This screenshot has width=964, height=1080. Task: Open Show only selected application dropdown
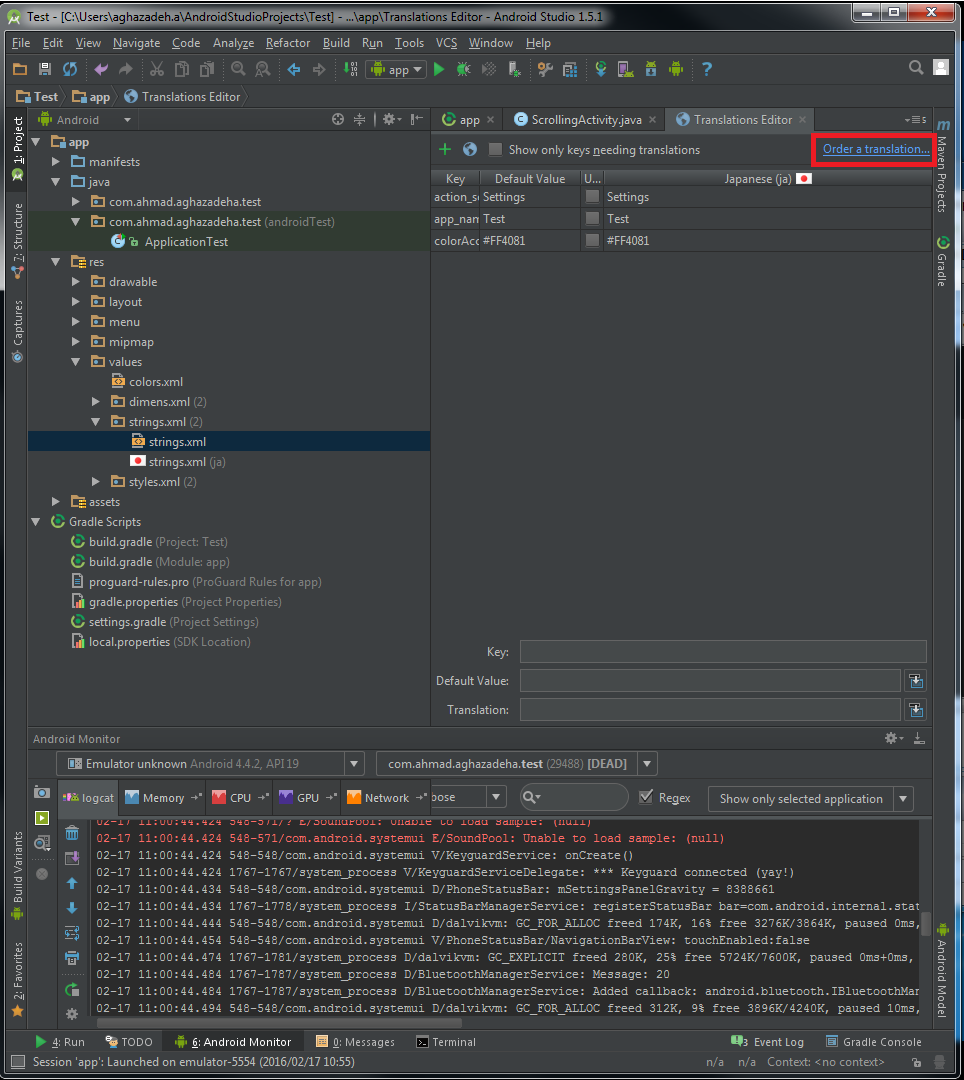click(903, 799)
